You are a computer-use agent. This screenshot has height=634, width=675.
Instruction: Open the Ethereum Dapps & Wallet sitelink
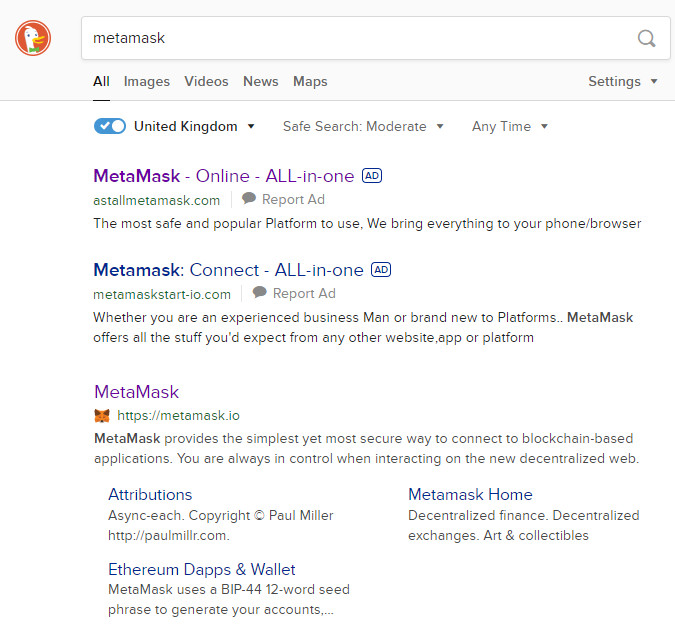coord(201,569)
